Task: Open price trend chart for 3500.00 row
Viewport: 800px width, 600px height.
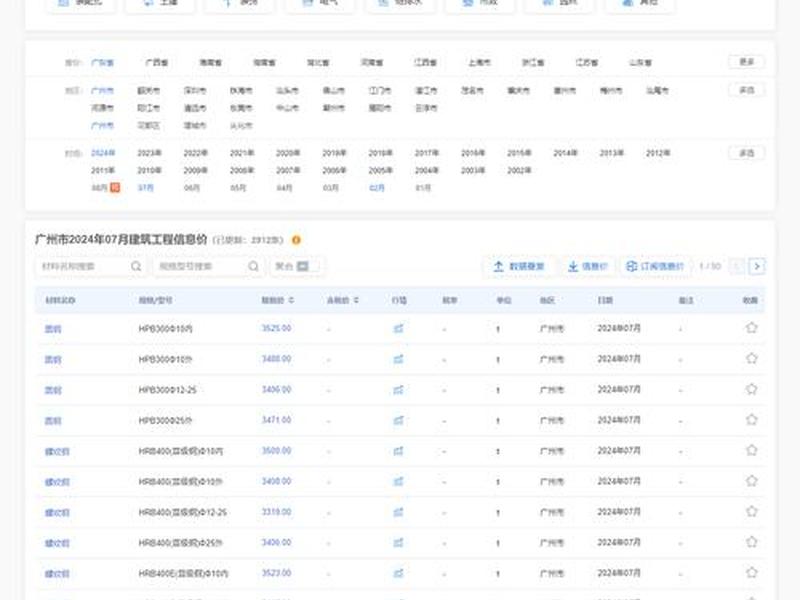Action: 398,451
